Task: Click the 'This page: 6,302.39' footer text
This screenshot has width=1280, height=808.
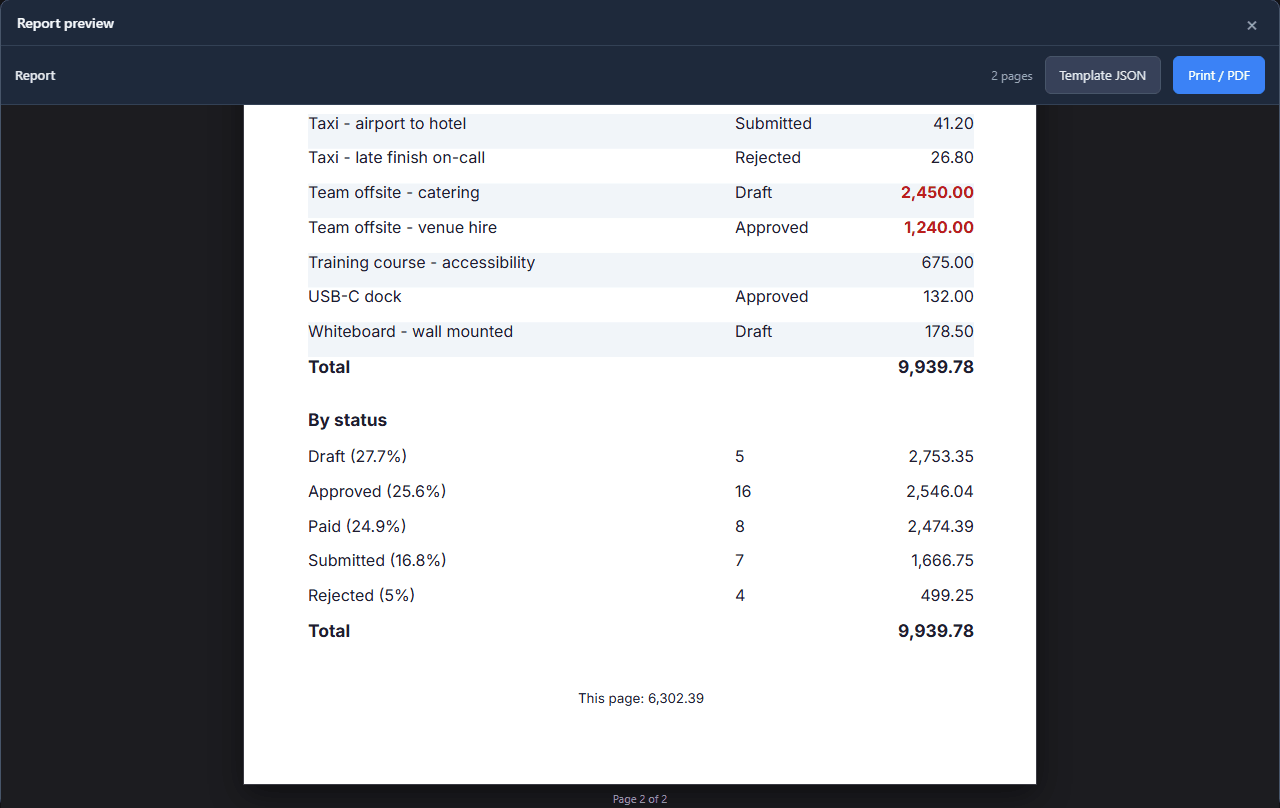Action: (x=641, y=698)
